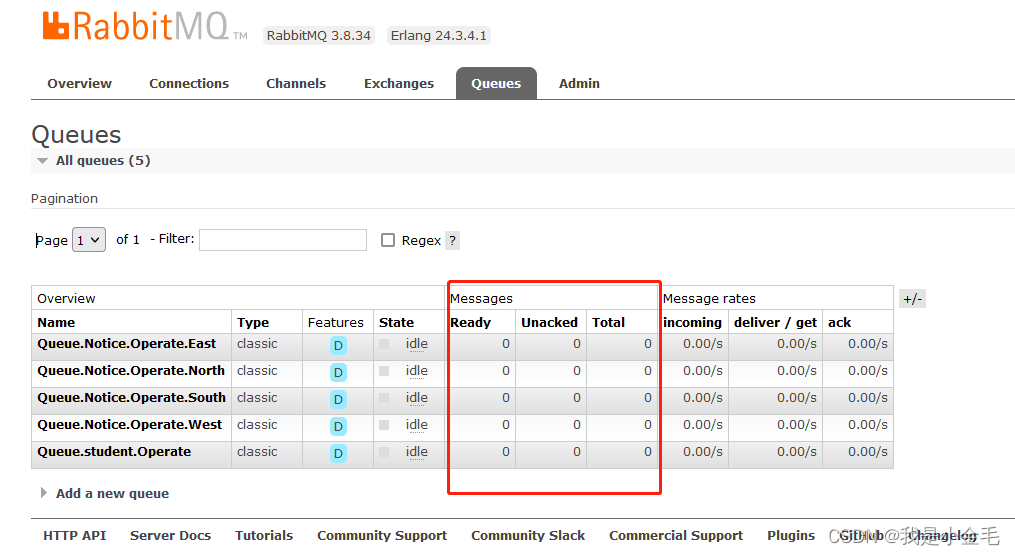The height and width of the screenshot is (556, 1015).
Task: Click the idle state of Queue.student.Operate
Action: point(417,452)
